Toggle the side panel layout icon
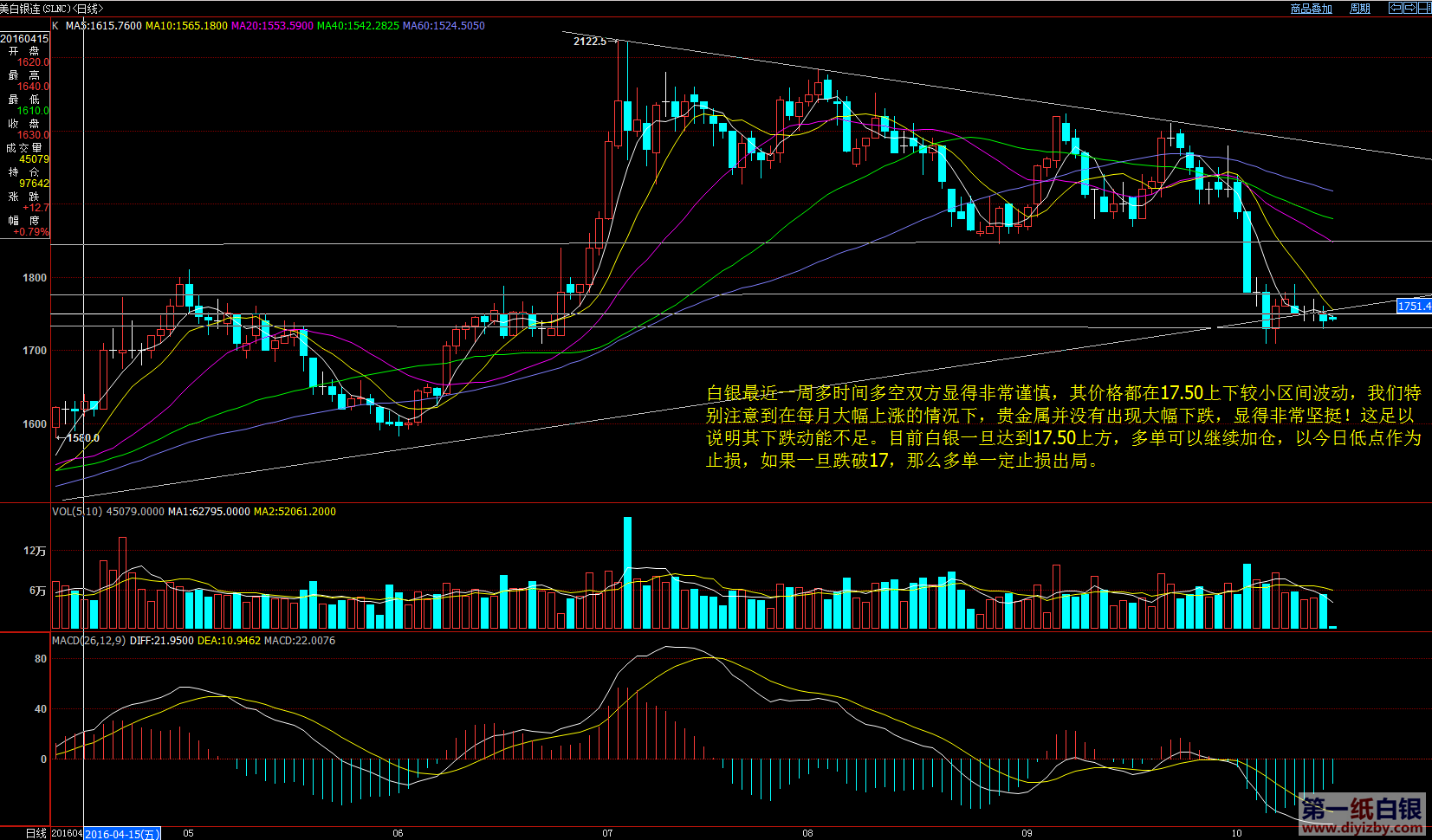 coord(1424,8)
